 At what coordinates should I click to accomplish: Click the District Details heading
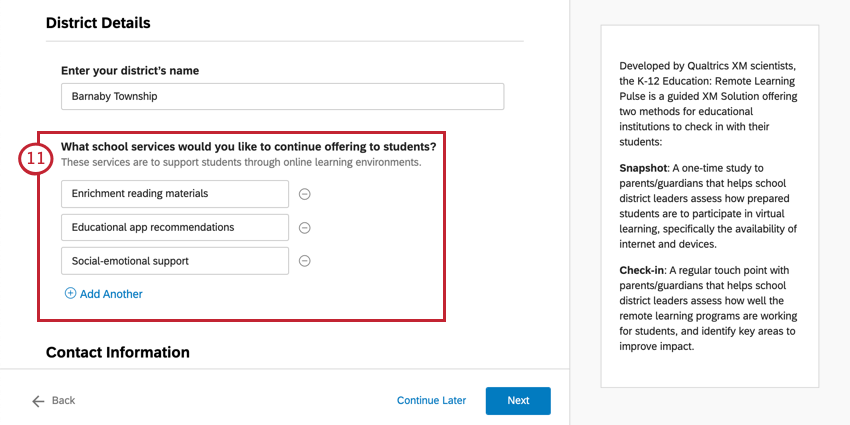[x=98, y=22]
